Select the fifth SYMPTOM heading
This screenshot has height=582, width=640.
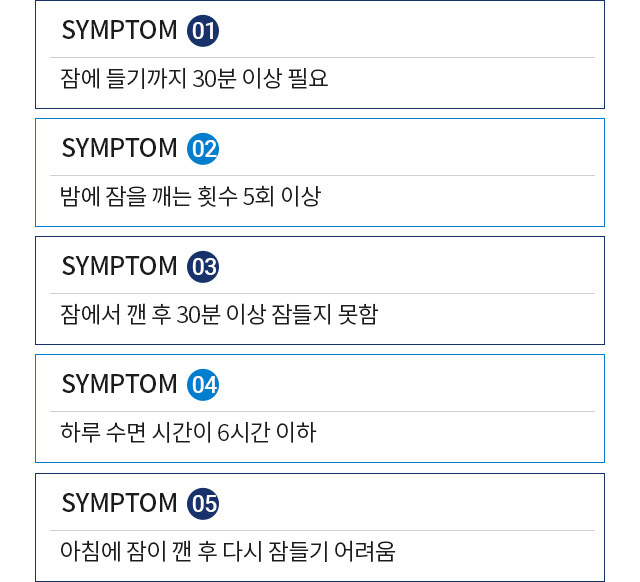(119, 503)
